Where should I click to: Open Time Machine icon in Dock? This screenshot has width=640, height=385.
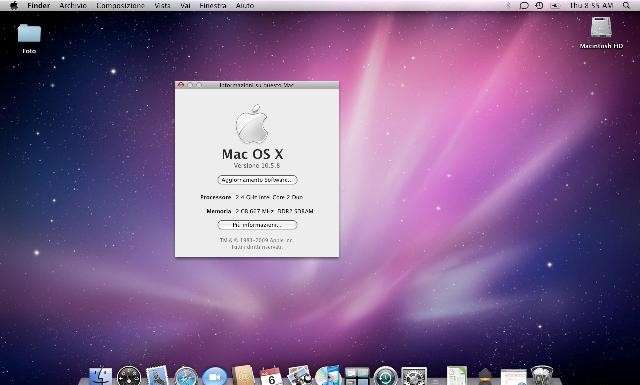click(385, 377)
